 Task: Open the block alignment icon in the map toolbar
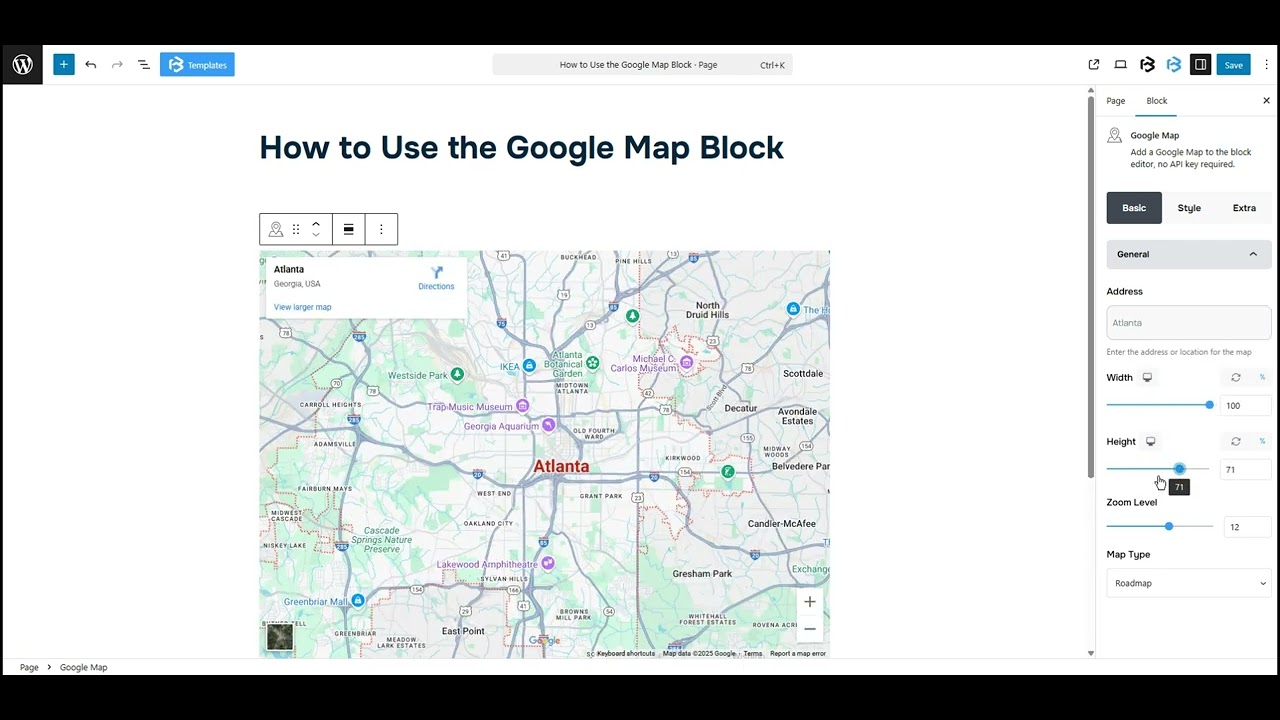click(x=348, y=229)
